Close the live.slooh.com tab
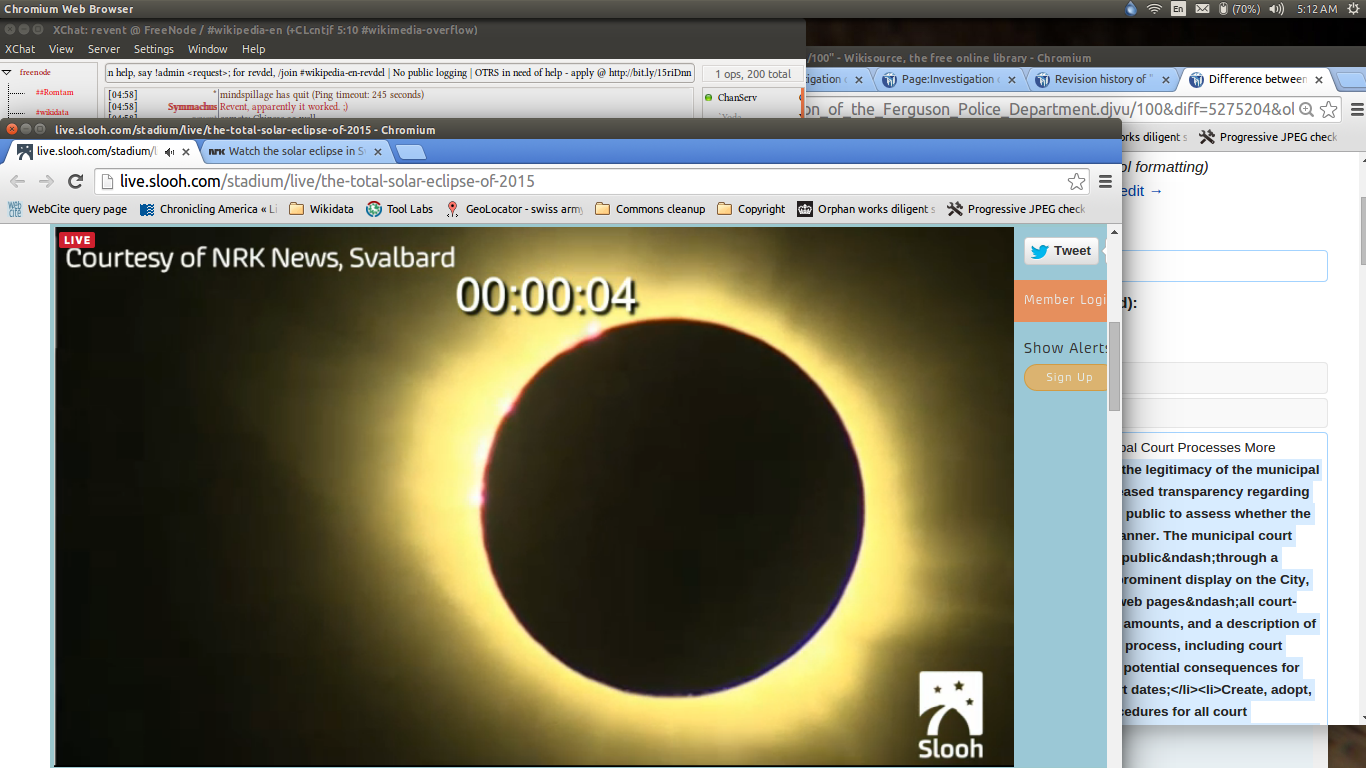Image resolution: width=1366 pixels, height=768 pixels. coord(187,152)
